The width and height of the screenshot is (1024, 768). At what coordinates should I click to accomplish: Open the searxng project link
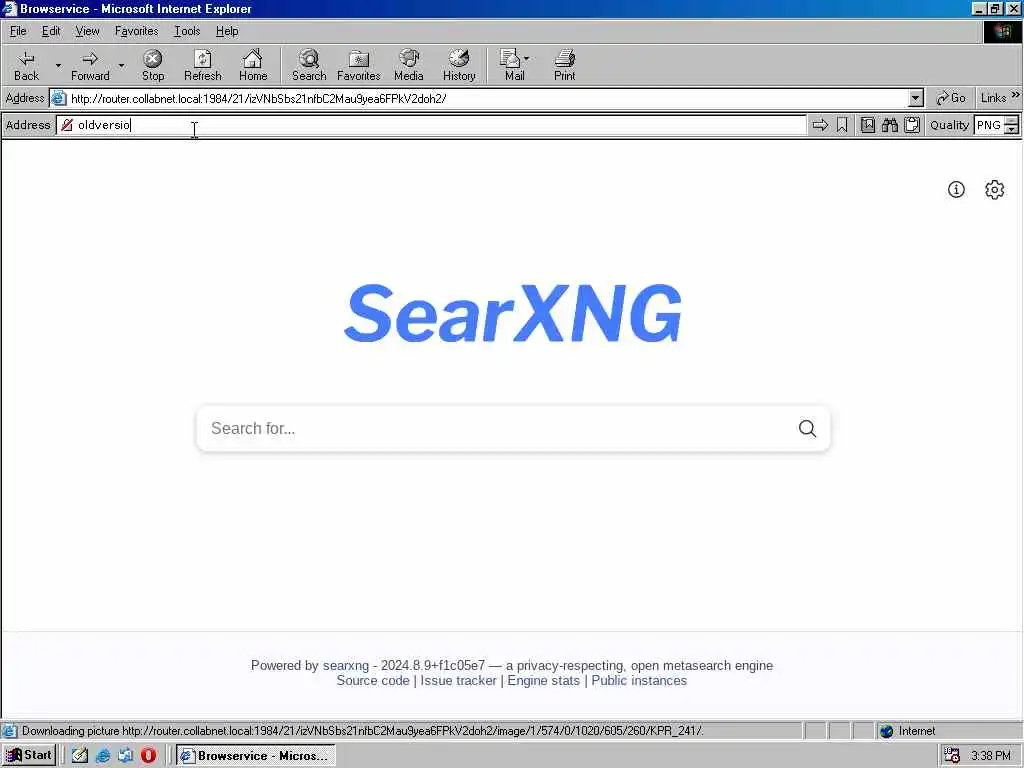pos(345,665)
